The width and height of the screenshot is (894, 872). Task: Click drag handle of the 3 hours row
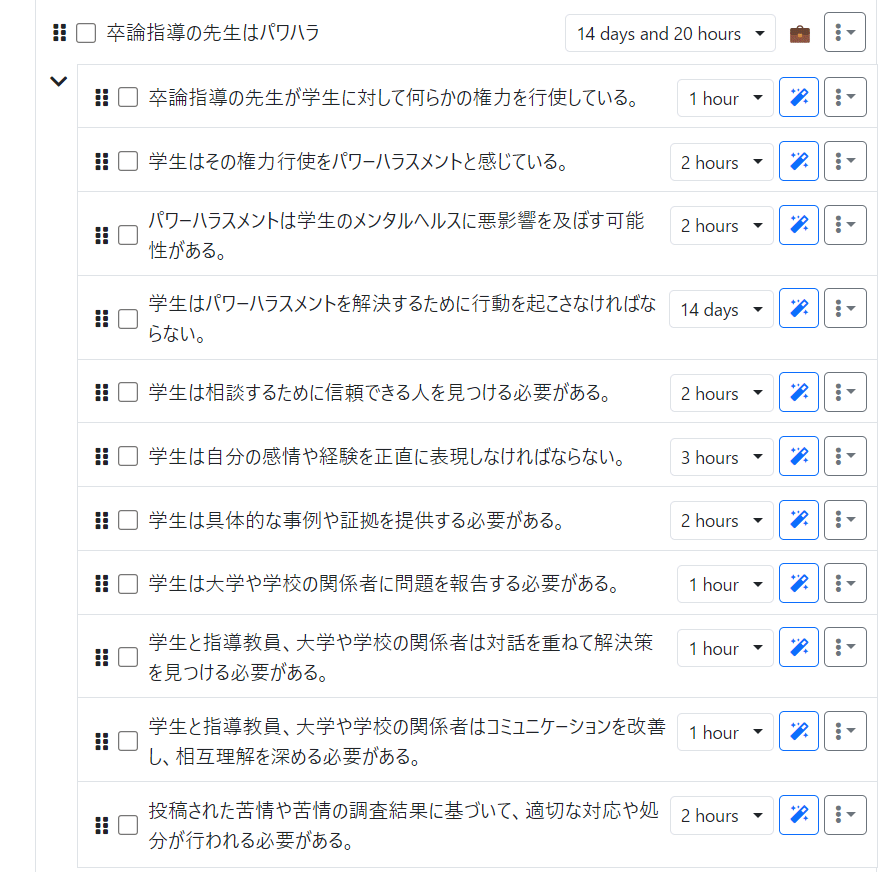pos(101,456)
